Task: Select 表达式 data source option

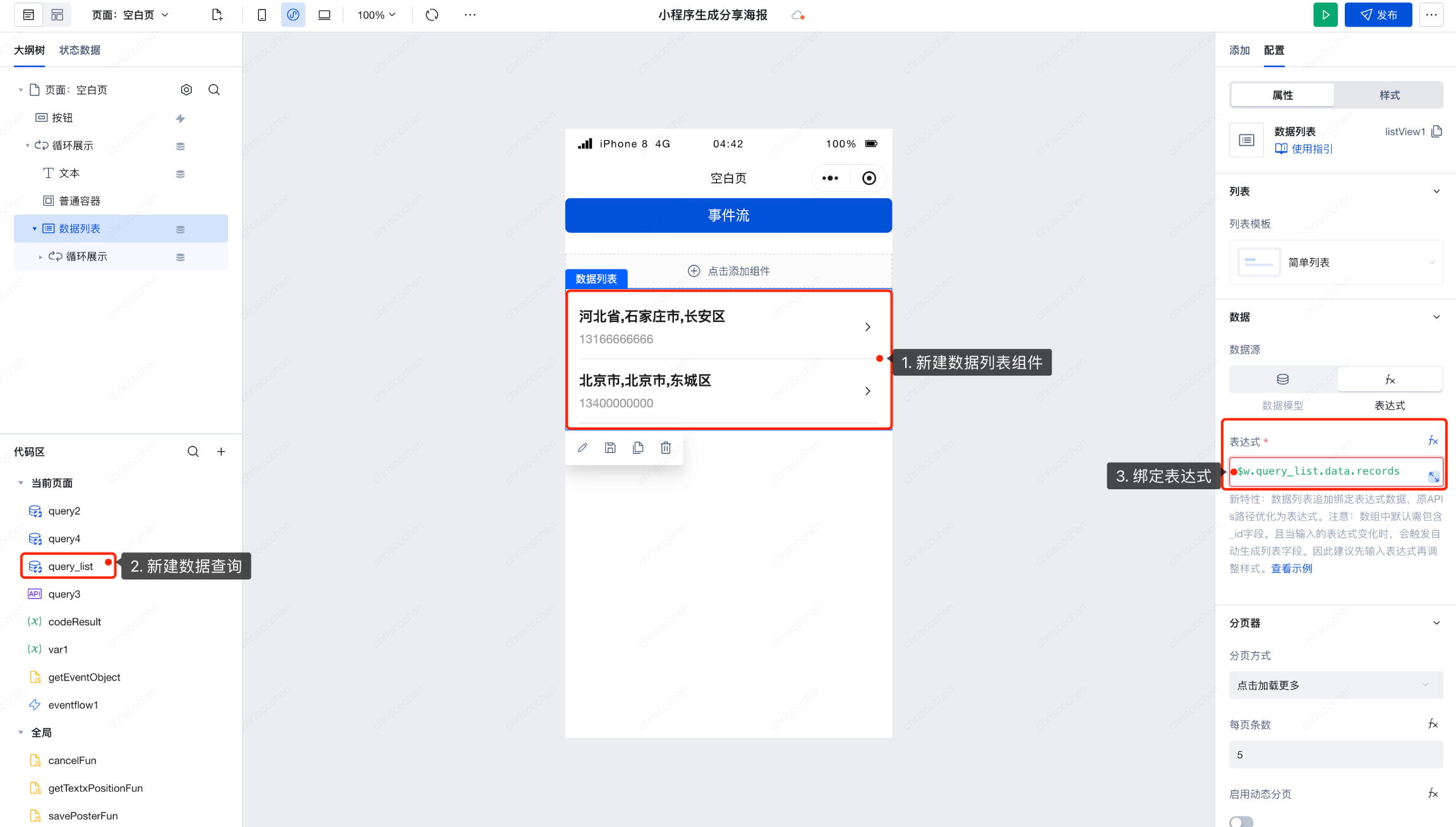Action: [x=1390, y=379]
